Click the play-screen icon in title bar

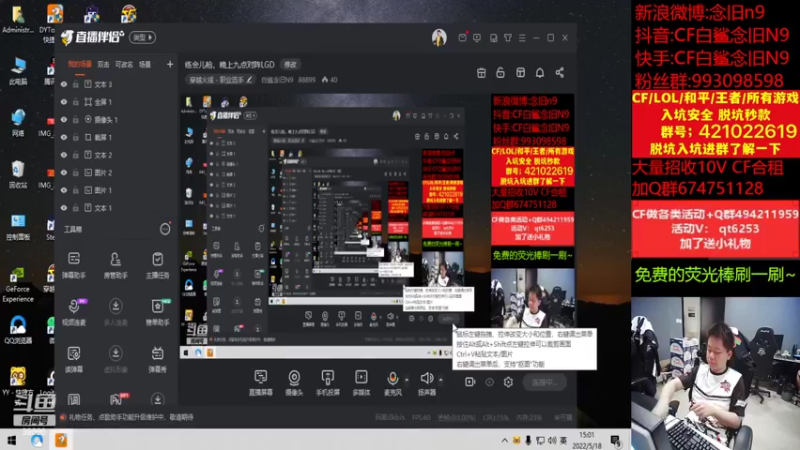(477, 38)
